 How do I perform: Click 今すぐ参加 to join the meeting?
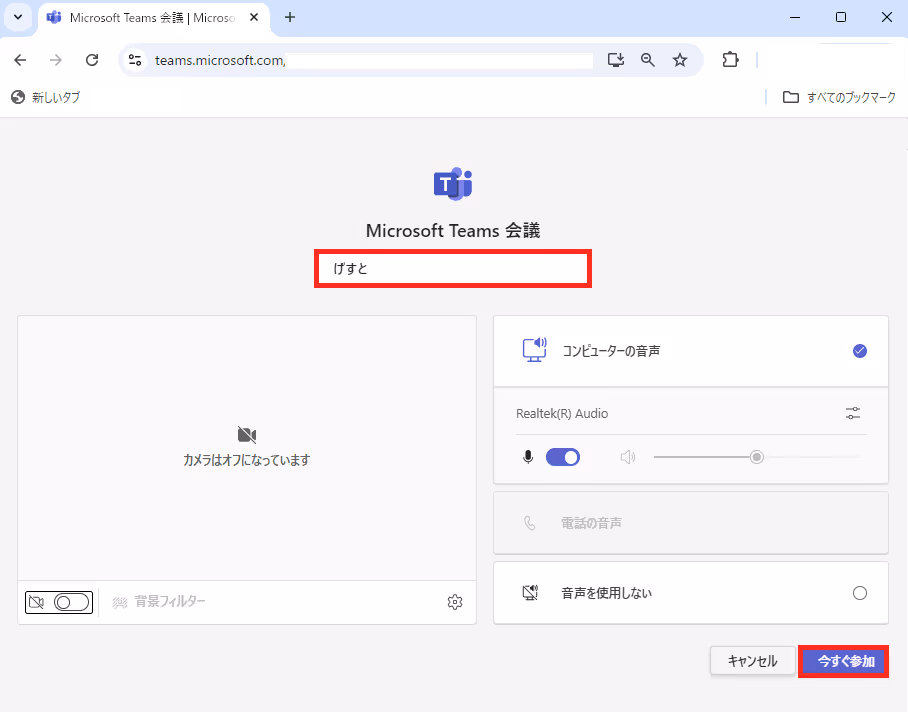pos(844,661)
